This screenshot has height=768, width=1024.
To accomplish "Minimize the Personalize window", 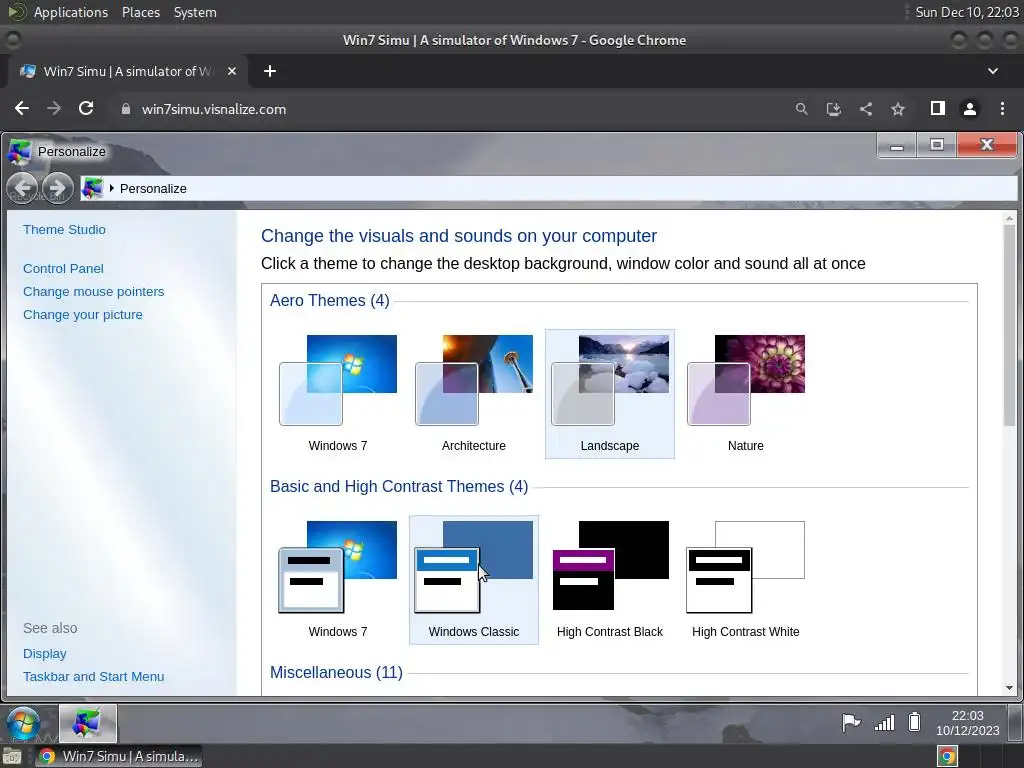I will (897, 145).
